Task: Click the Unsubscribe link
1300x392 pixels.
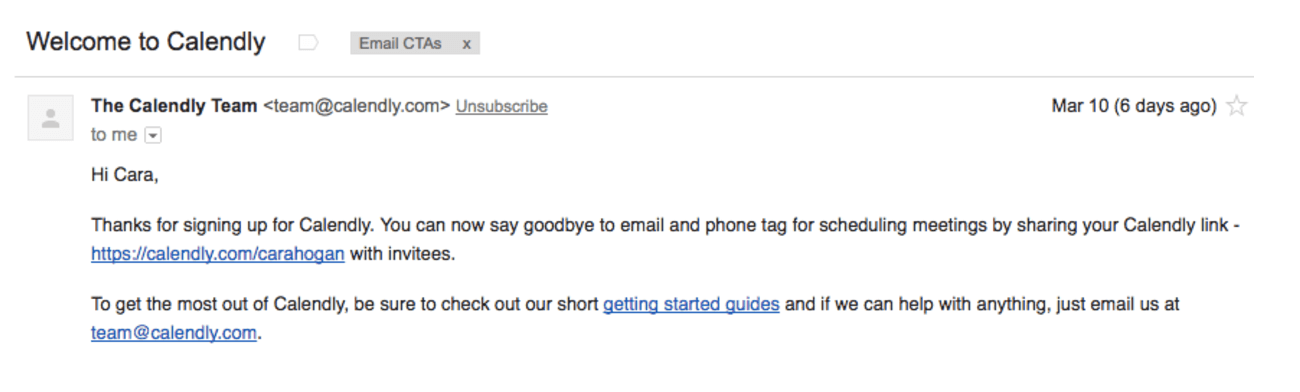Action: click(501, 107)
